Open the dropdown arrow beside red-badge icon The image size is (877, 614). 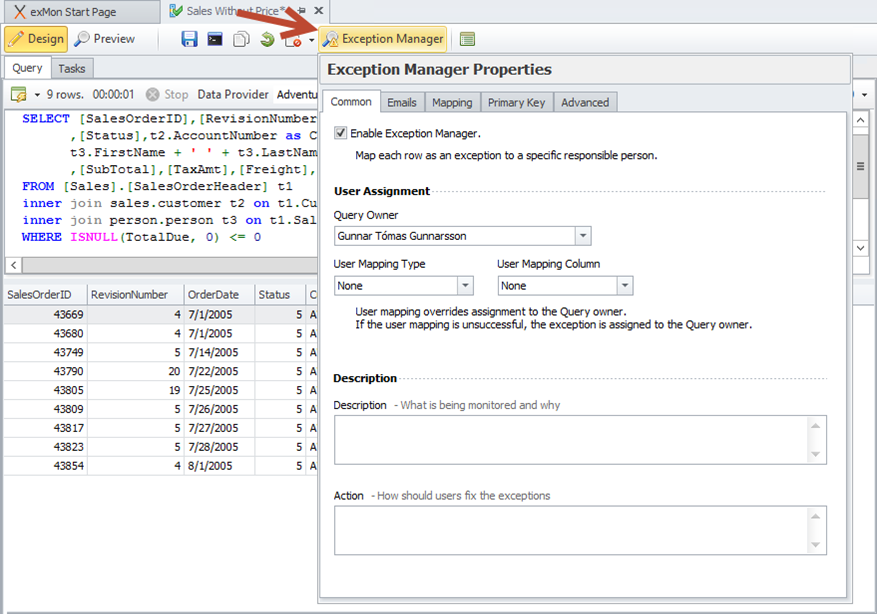(x=312, y=40)
